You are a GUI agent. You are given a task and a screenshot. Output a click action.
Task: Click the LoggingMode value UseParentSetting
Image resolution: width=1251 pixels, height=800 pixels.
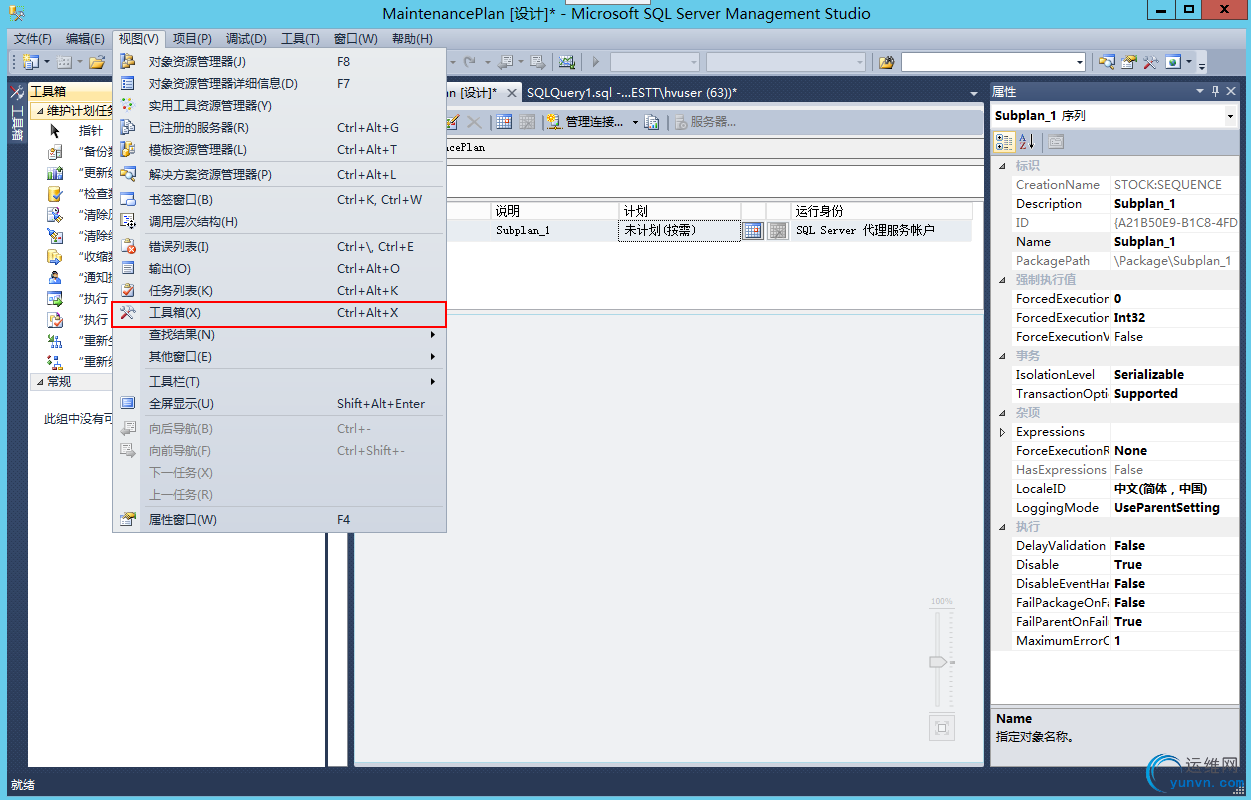pyautogui.click(x=1175, y=508)
